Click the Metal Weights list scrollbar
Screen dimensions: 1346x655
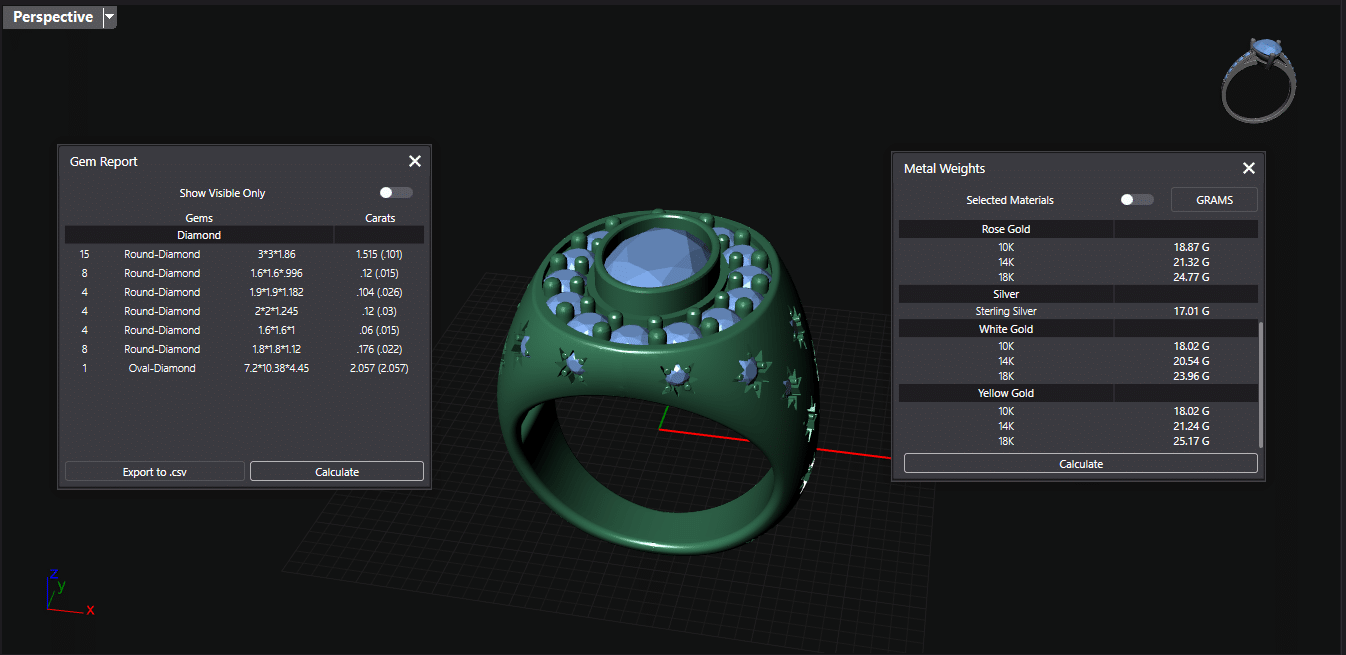pos(1260,384)
